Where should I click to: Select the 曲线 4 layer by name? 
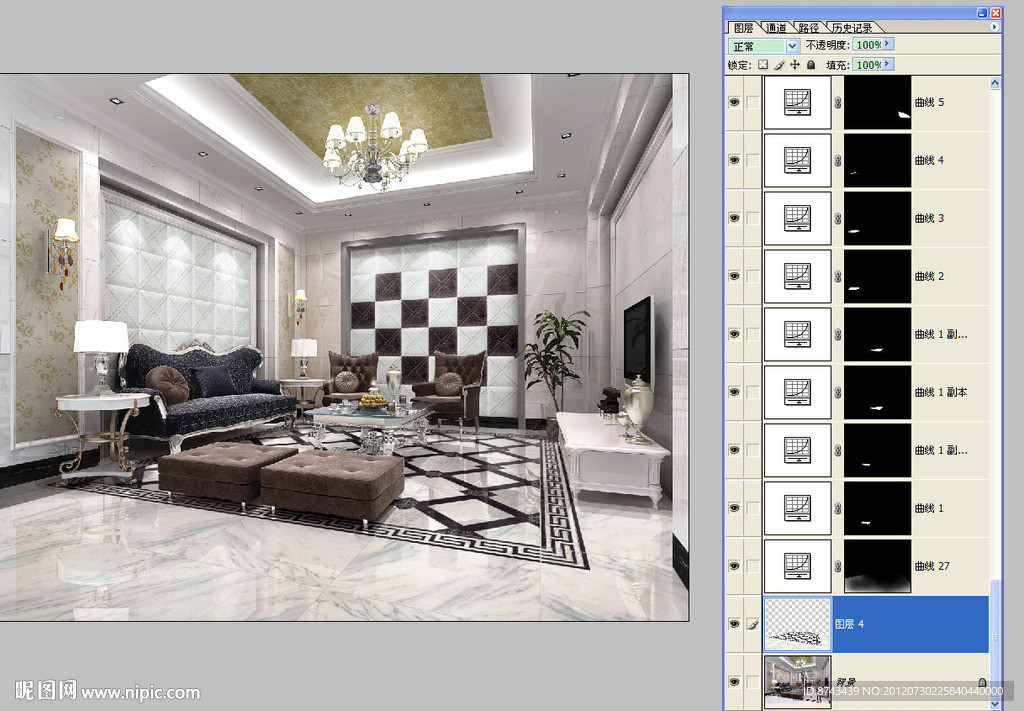tap(929, 160)
